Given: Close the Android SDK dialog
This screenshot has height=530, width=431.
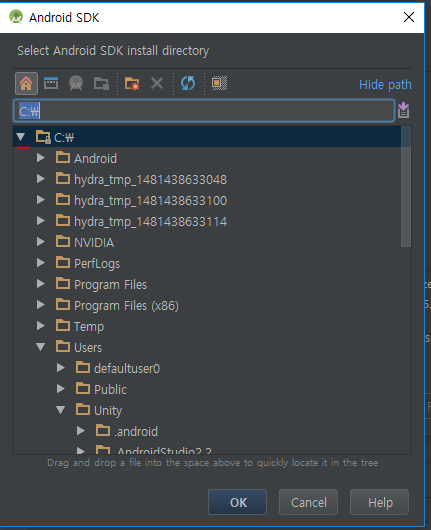Looking at the screenshot, I should [x=409, y=17].
